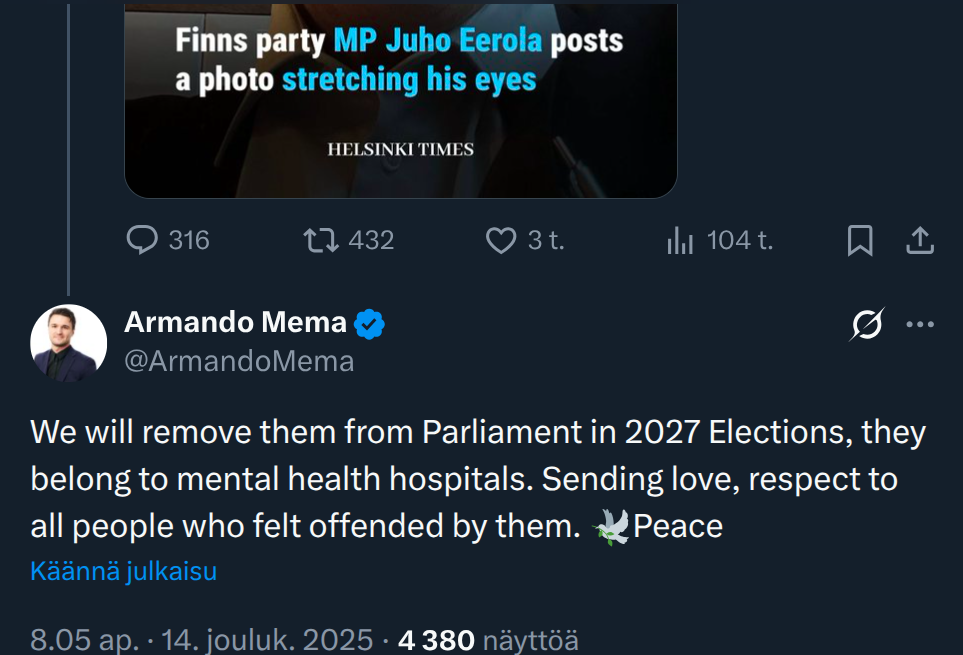The image size is (963, 655).
Task: Open the Juho Eerola news image
Action: tap(400, 100)
